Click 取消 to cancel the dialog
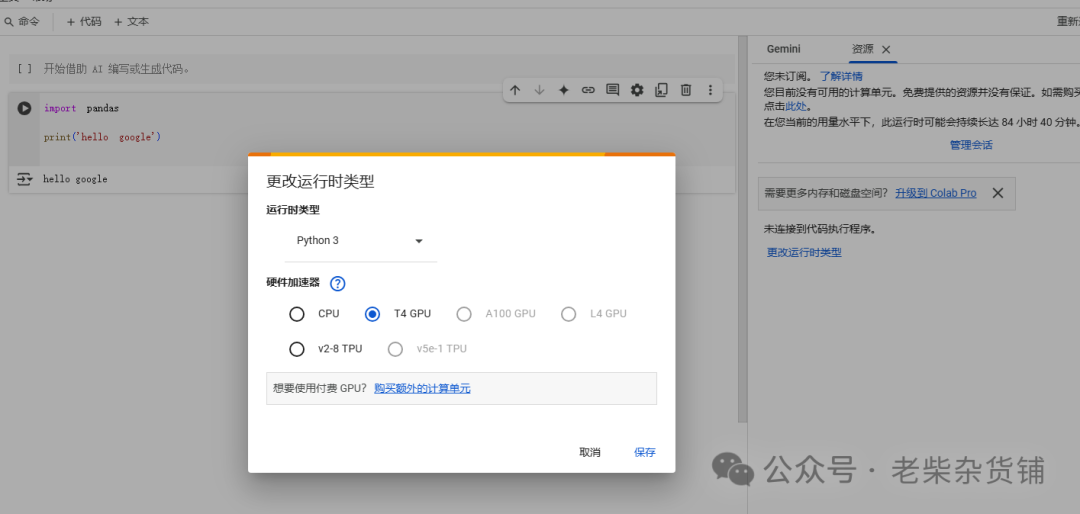 click(x=590, y=452)
